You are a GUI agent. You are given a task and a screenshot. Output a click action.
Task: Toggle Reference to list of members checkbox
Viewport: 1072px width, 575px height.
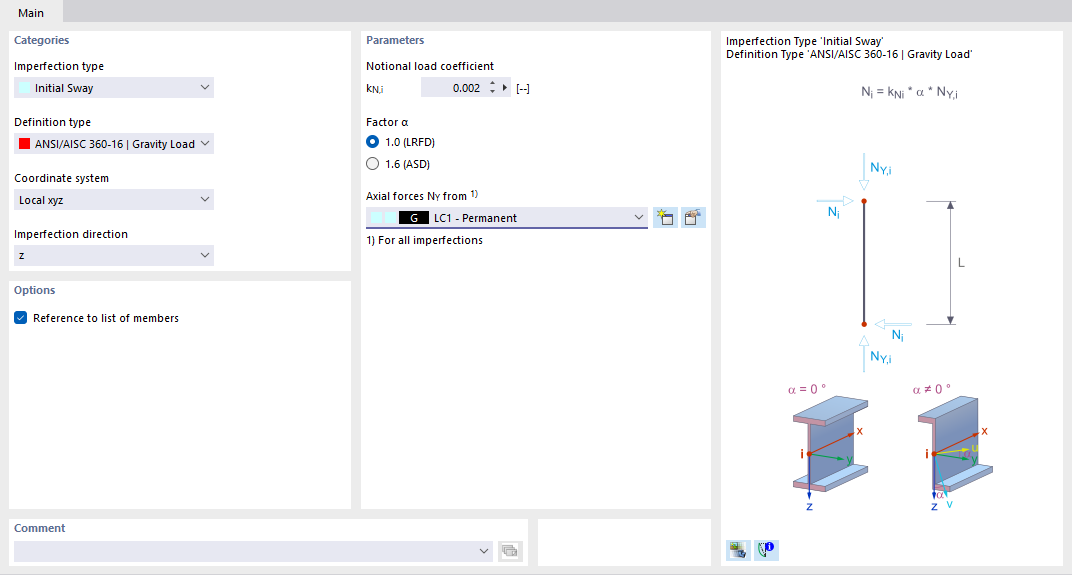pyautogui.click(x=21, y=318)
